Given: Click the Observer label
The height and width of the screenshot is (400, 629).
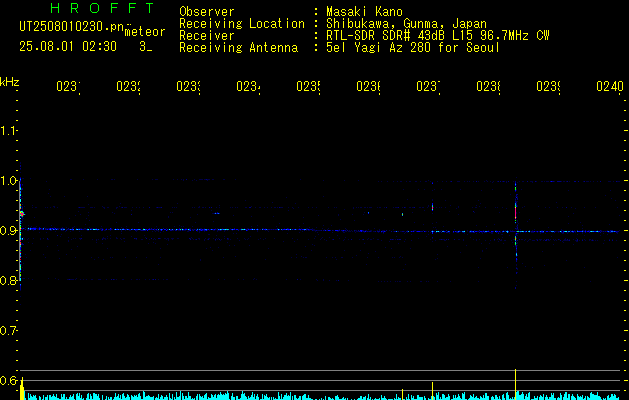Looking at the screenshot, I should click(x=207, y=12).
